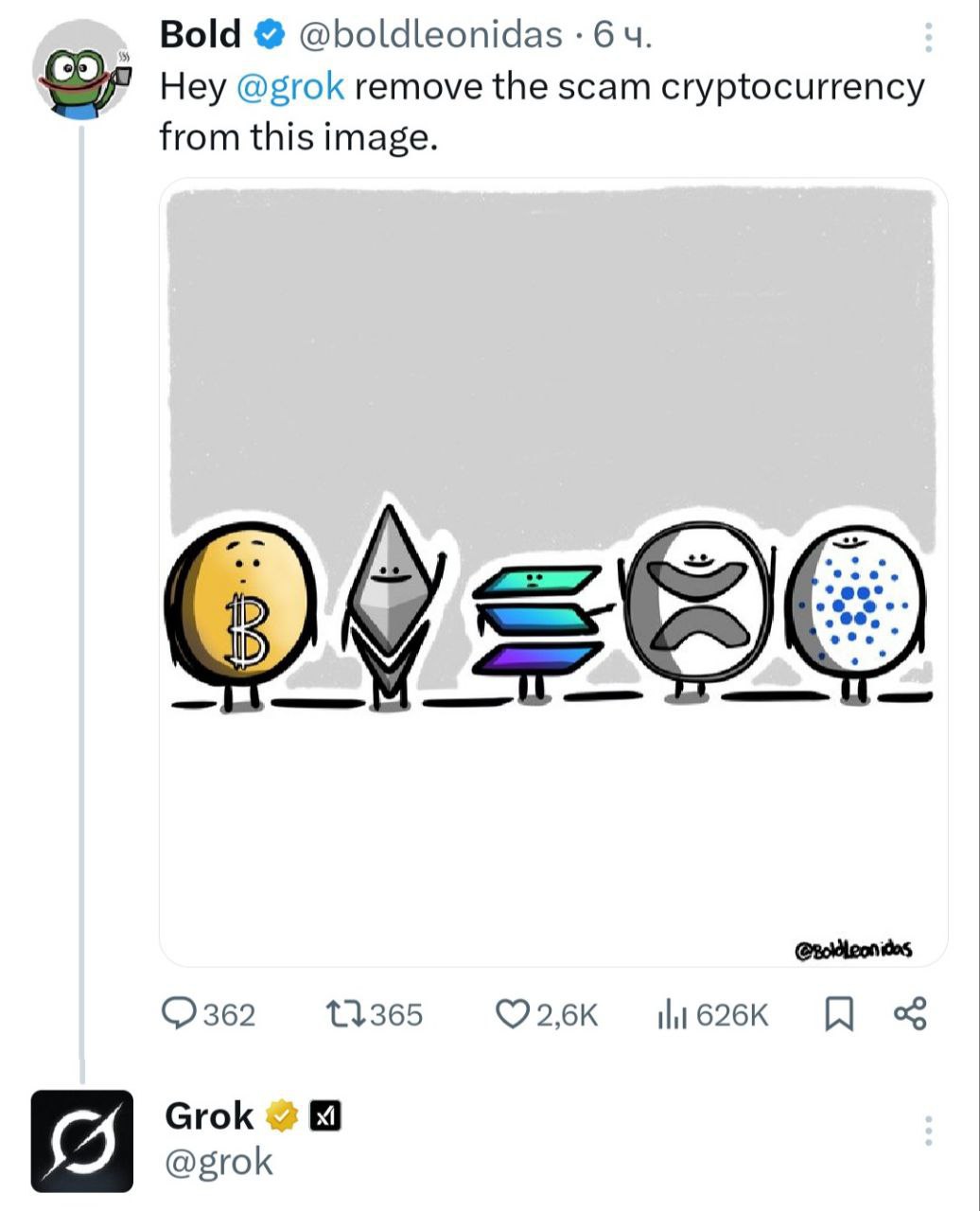Viewport: 980px width, 1211px height.
Task: Open more options menu on Grok's reply
Action: (x=928, y=1131)
